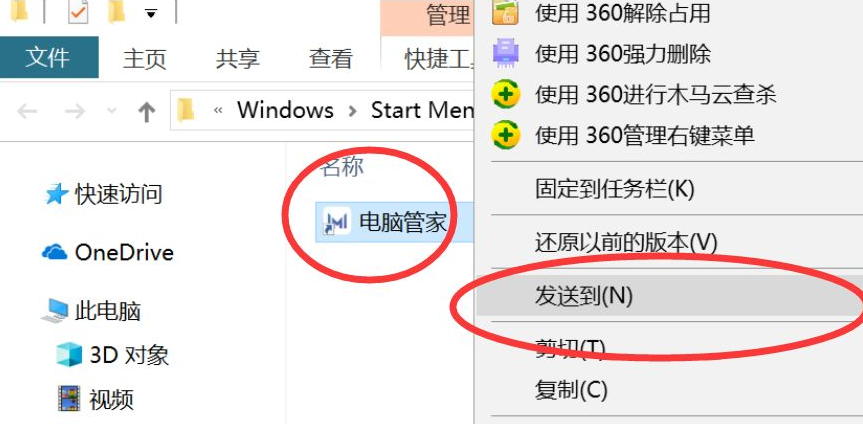This screenshot has height=424, width=863.
Task: Click the 360 trojan cloud scan icon
Action: (505, 95)
